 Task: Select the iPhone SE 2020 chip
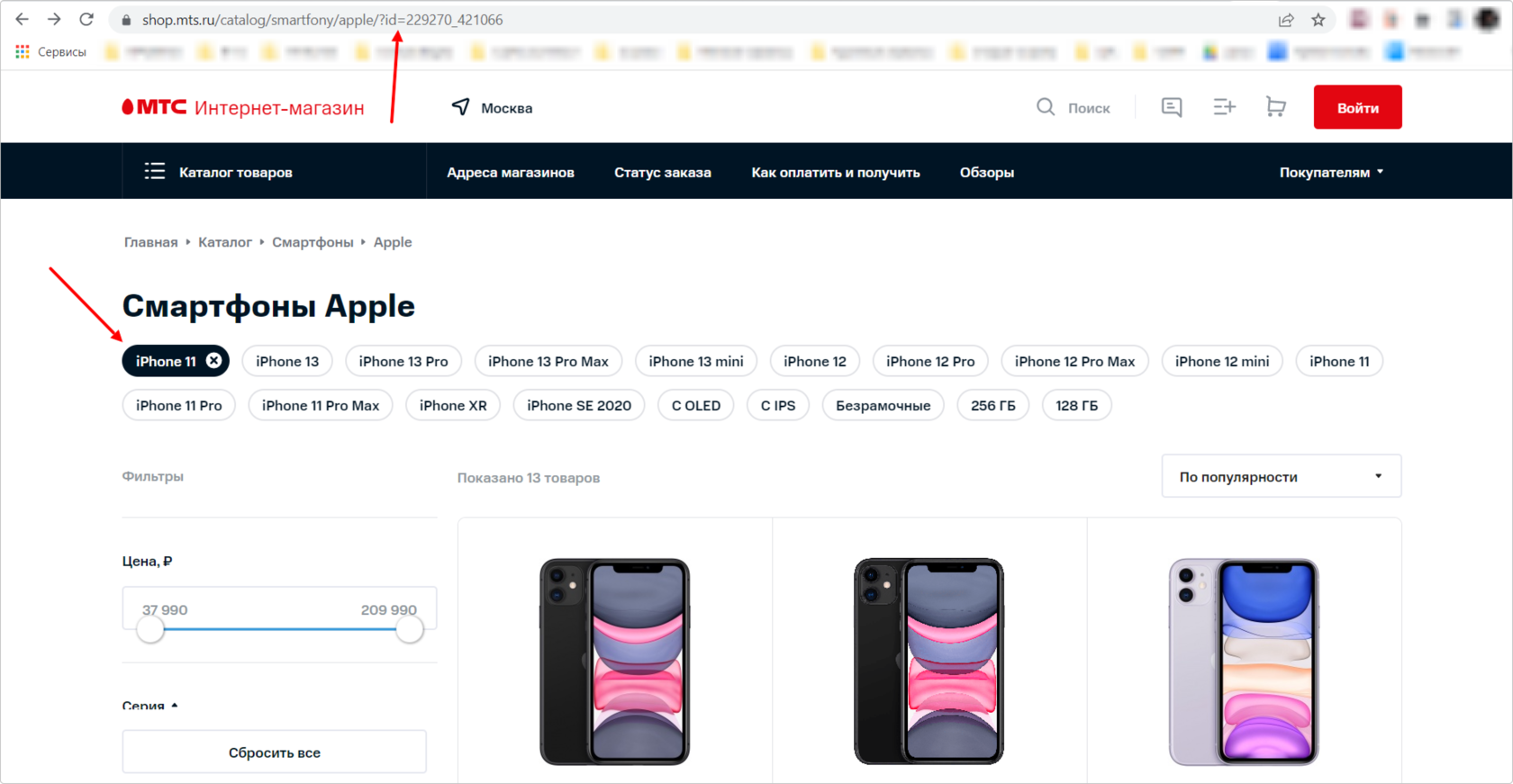[579, 405]
